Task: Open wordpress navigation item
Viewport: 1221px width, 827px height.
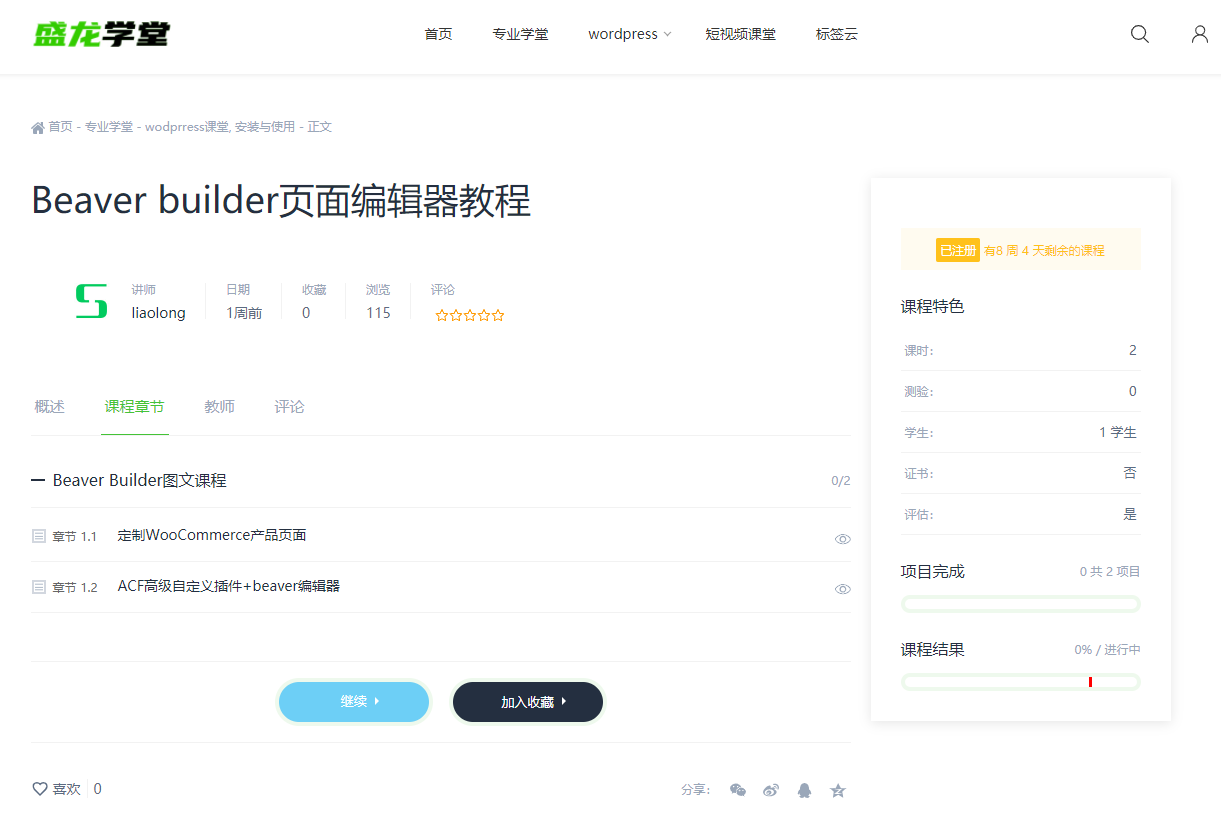Action: [x=623, y=34]
